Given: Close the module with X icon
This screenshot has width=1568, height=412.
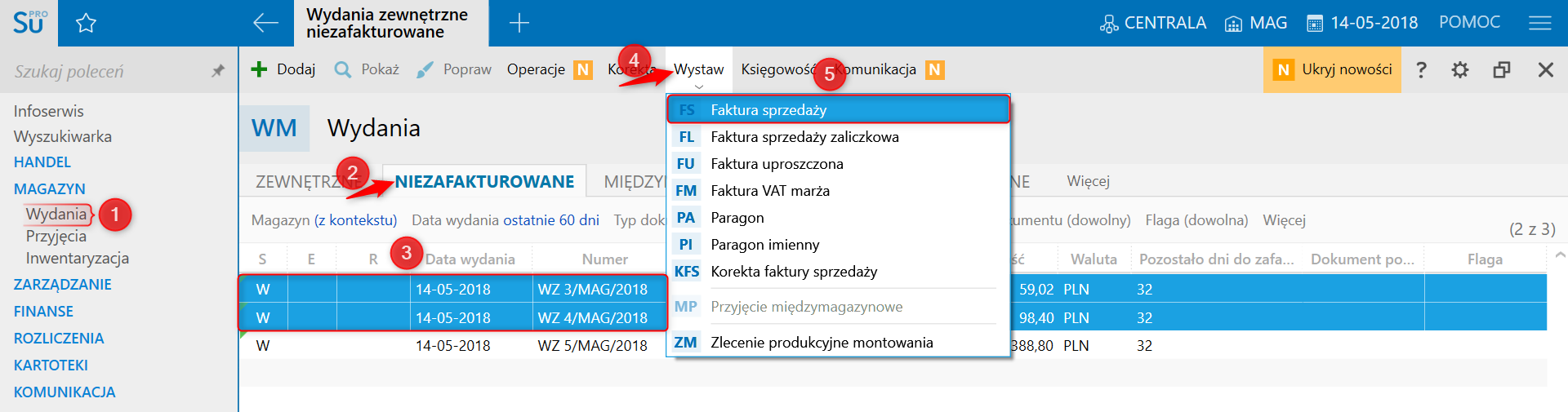Looking at the screenshot, I should [x=1546, y=69].
